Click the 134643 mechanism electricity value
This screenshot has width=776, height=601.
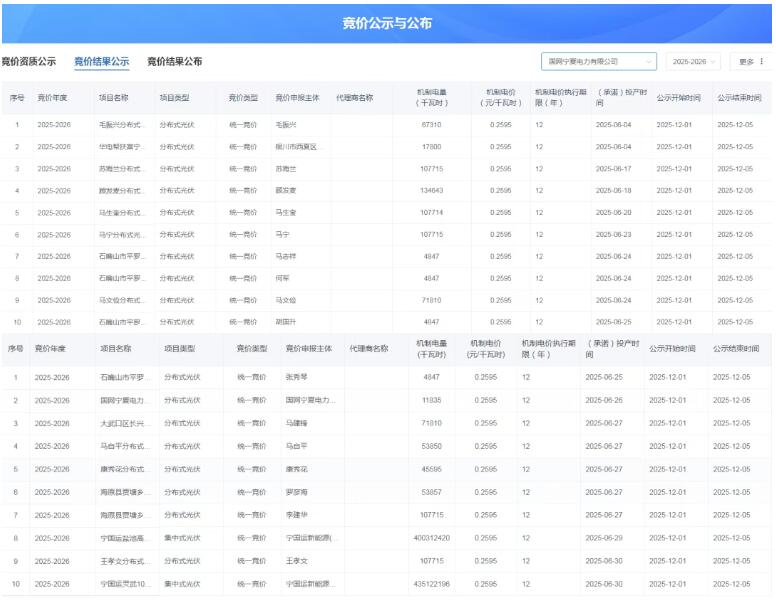pos(432,191)
